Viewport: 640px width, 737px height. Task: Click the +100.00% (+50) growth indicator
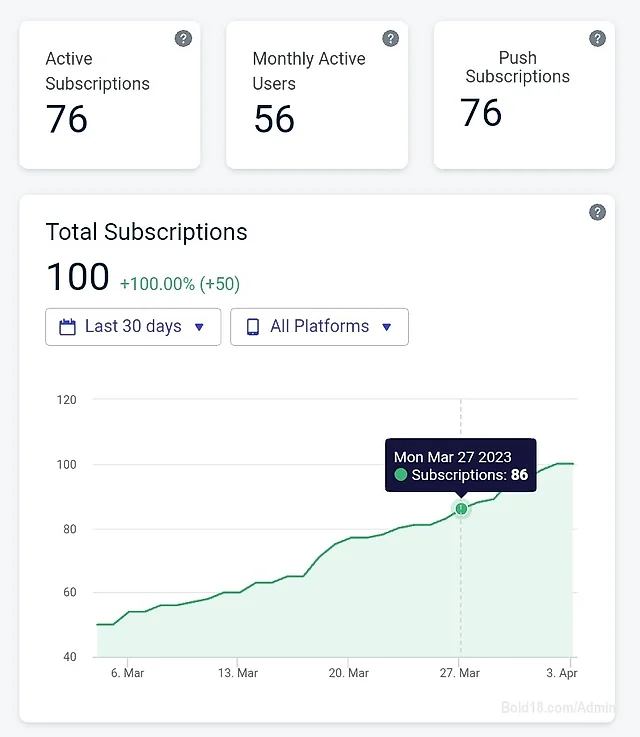[180, 284]
